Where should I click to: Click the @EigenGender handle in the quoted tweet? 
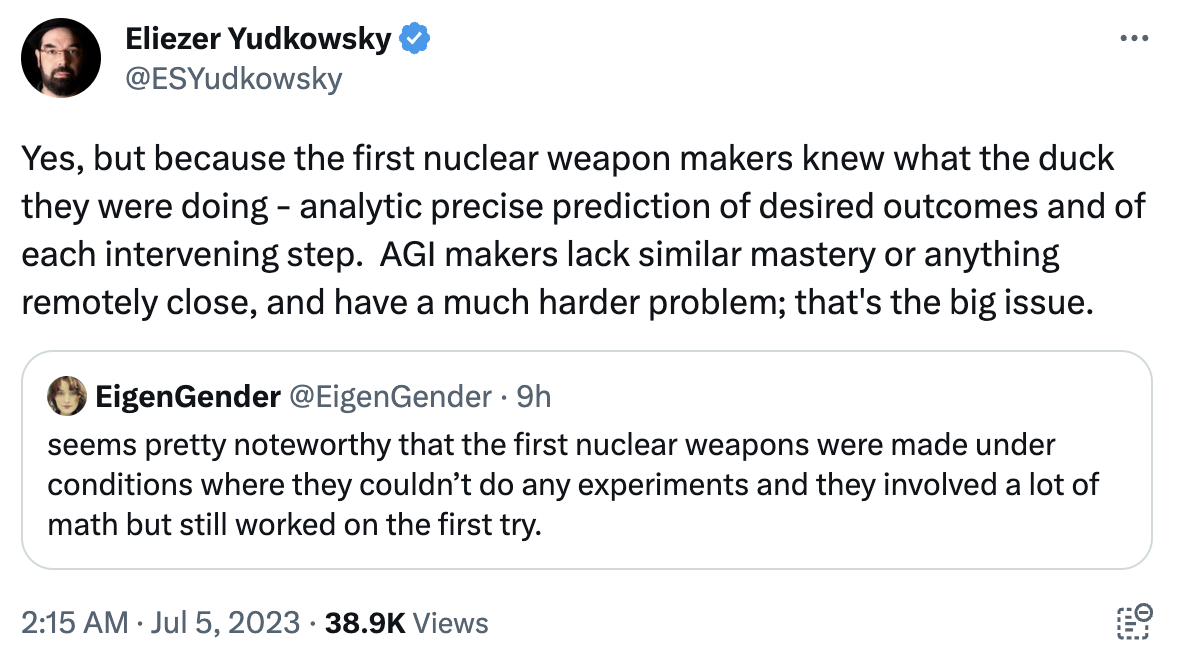[x=390, y=396]
